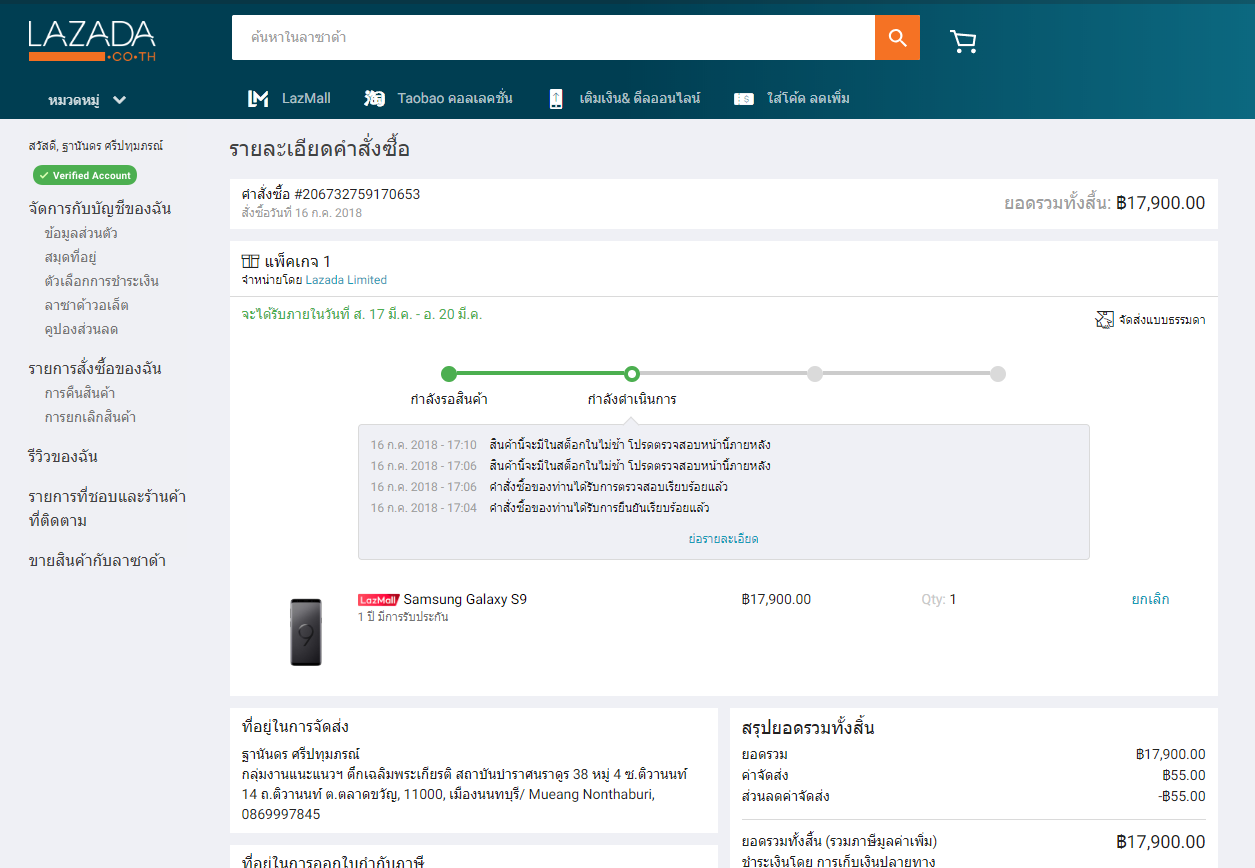Click ขายสินค้ากับลาซาด้า link
The width and height of the screenshot is (1255, 868).
coord(97,560)
